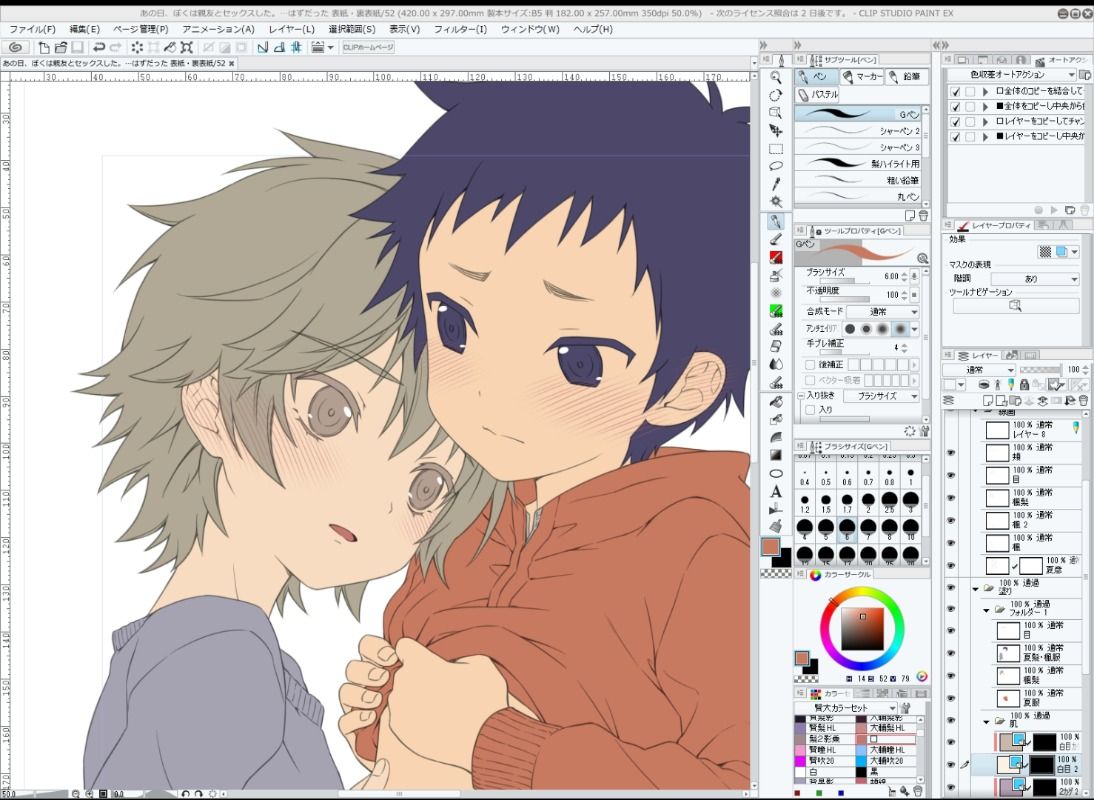Viewport: 1094px width, 800px height.
Task: Toggle lock layer padlock icon
Action: 1024,384
